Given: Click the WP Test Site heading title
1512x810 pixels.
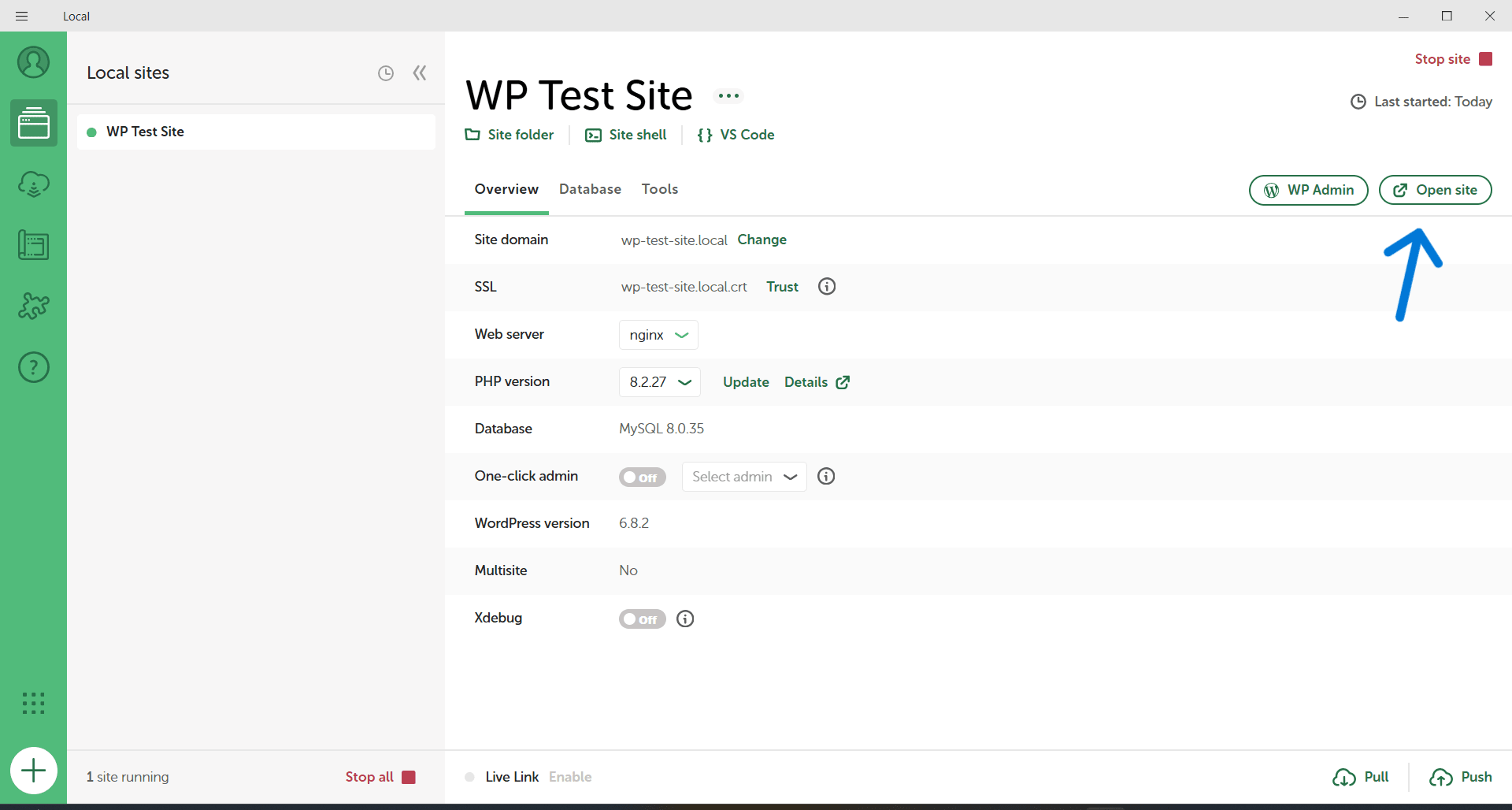Looking at the screenshot, I should [x=579, y=96].
